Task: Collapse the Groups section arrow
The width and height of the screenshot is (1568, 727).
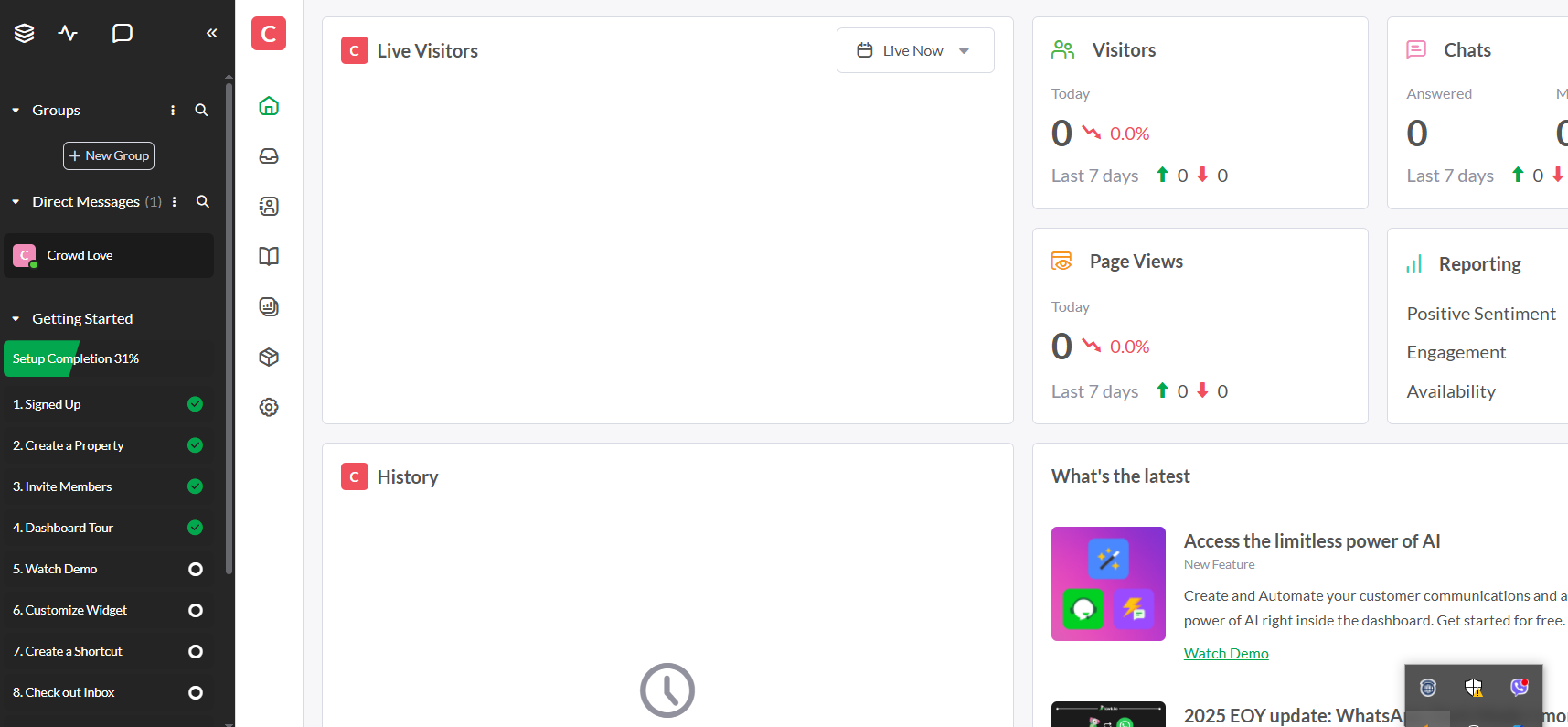Action: 16,111
